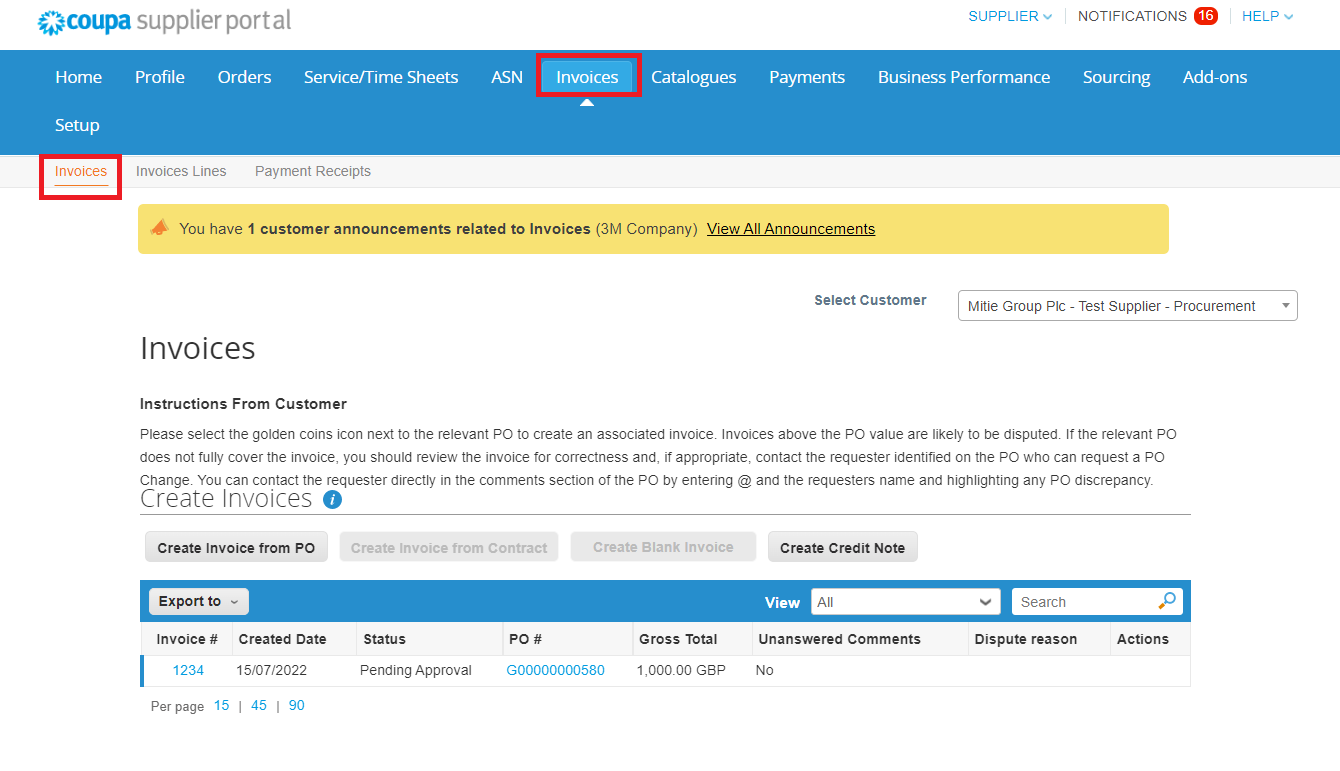Click the 1,000.00 GBP gross total
The width and height of the screenshot is (1340, 771).
click(x=681, y=670)
